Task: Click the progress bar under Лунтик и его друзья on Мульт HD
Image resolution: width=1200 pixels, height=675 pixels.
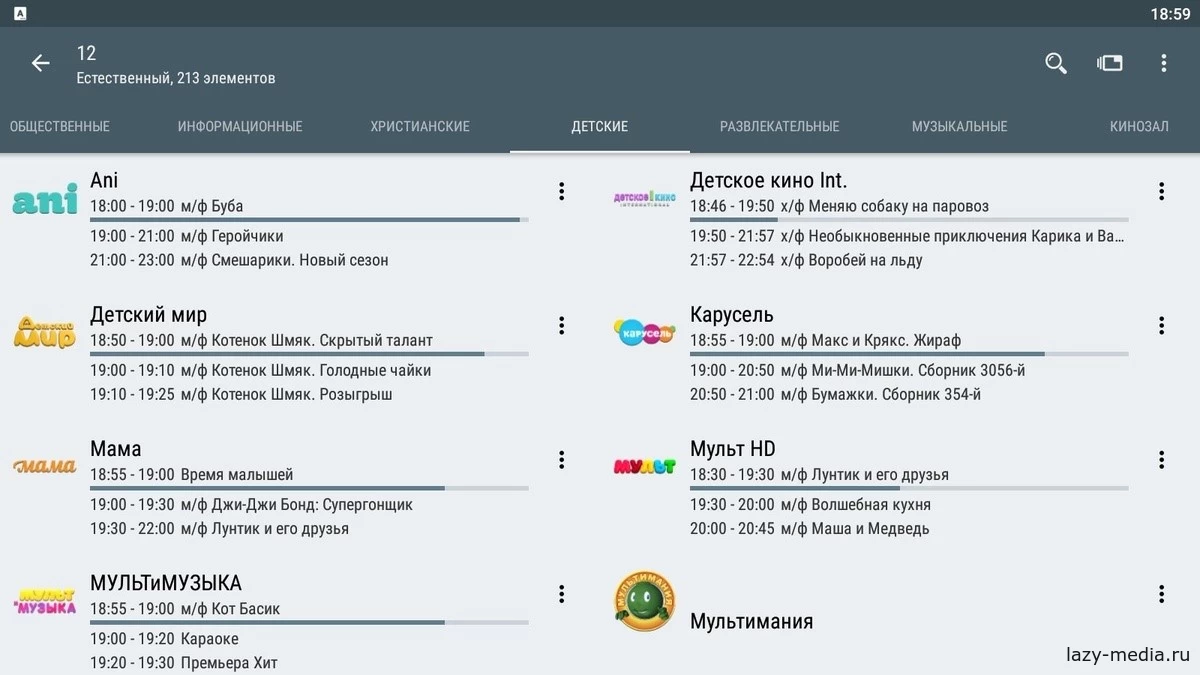Action: tap(909, 488)
